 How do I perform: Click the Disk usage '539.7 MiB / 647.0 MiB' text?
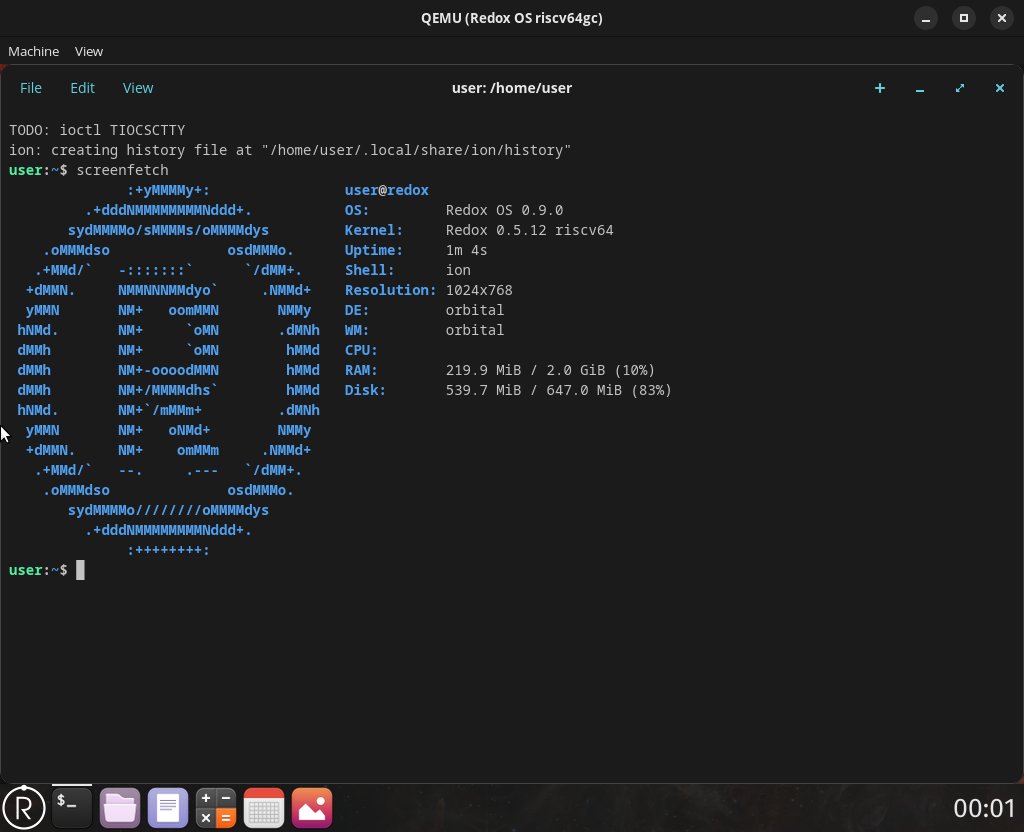534,390
